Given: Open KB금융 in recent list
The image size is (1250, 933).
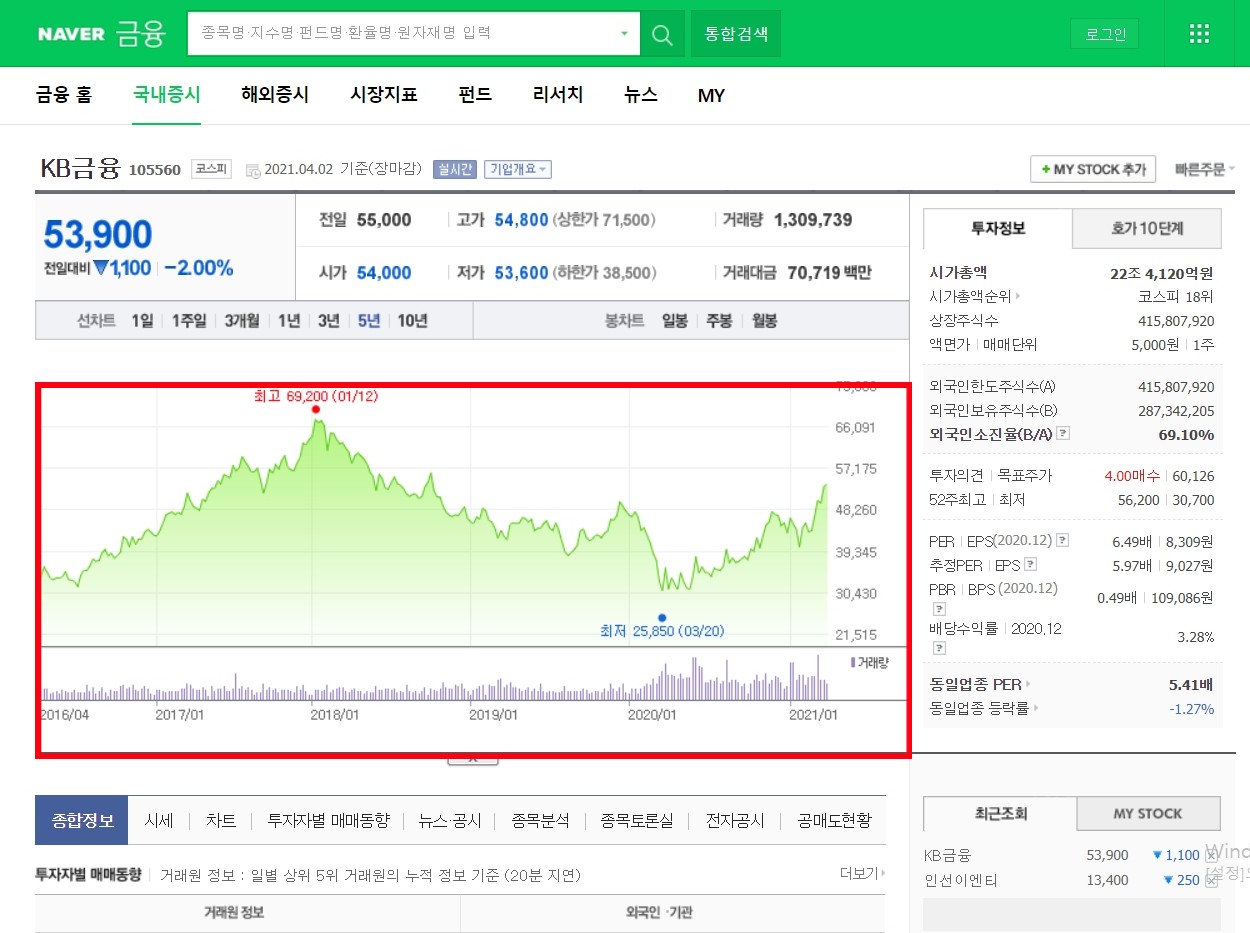Looking at the screenshot, I should pyautogui.click(x=947, y=855).
